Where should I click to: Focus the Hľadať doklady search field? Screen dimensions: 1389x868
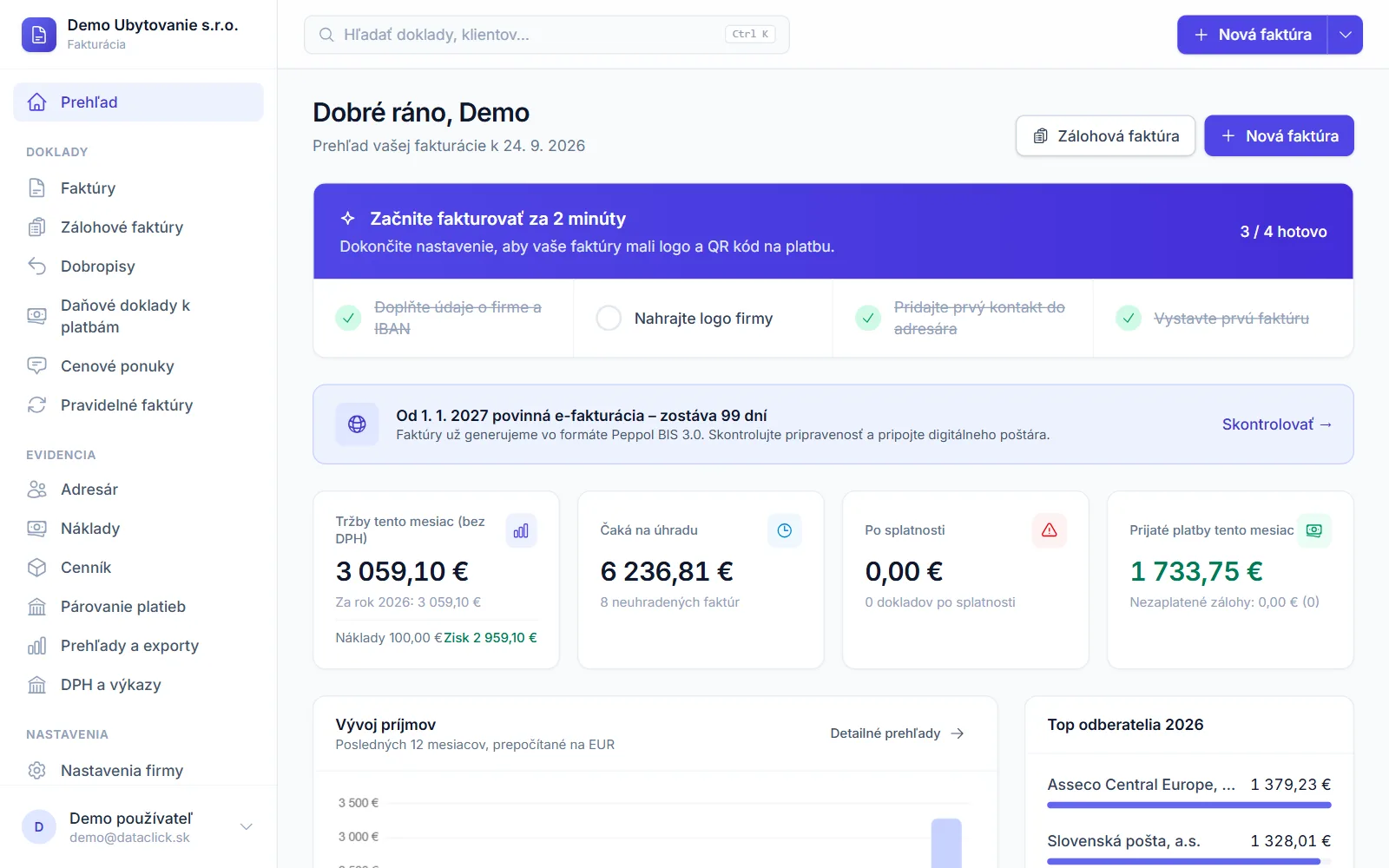pos(546,35)
